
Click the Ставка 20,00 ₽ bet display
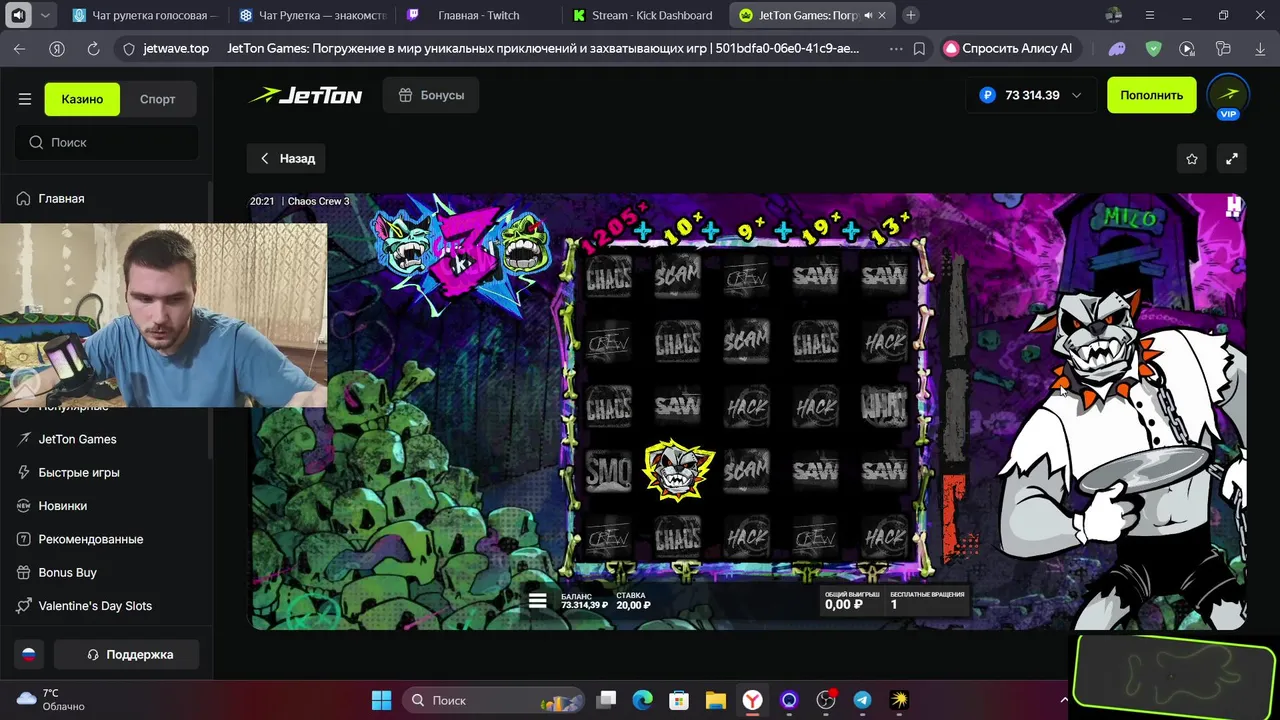[633, 600]
